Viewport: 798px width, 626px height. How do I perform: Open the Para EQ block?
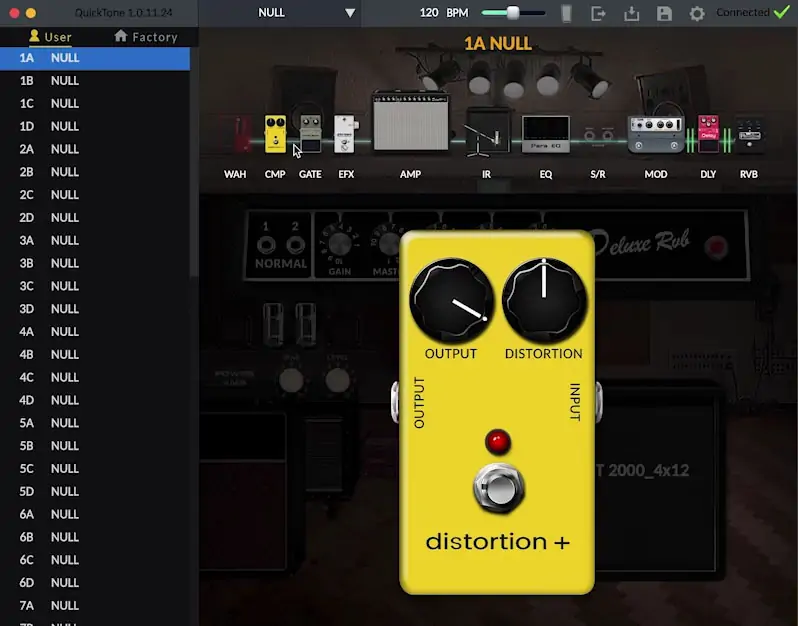546,134
